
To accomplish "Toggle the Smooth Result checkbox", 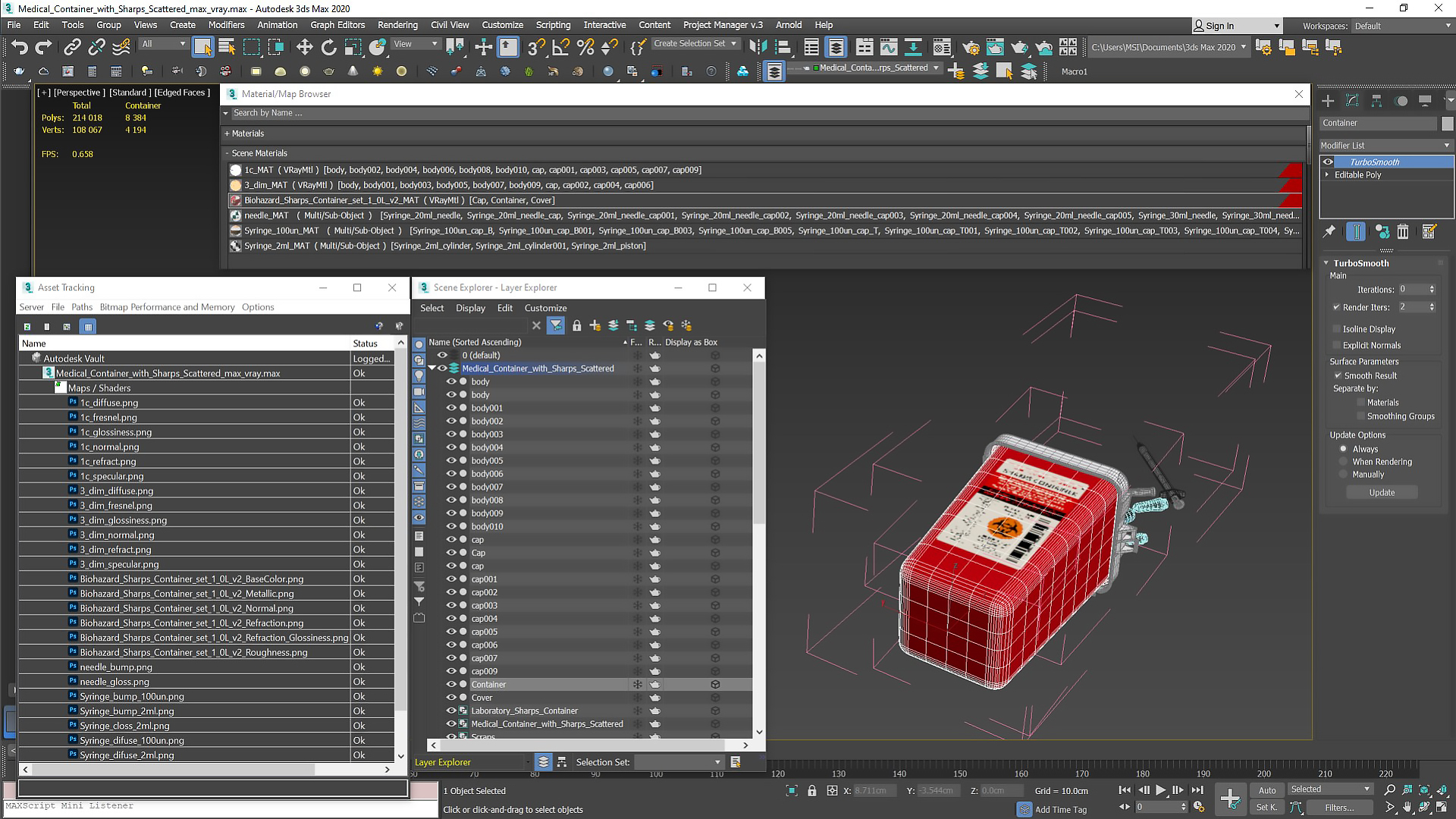I will [1338, 375].
